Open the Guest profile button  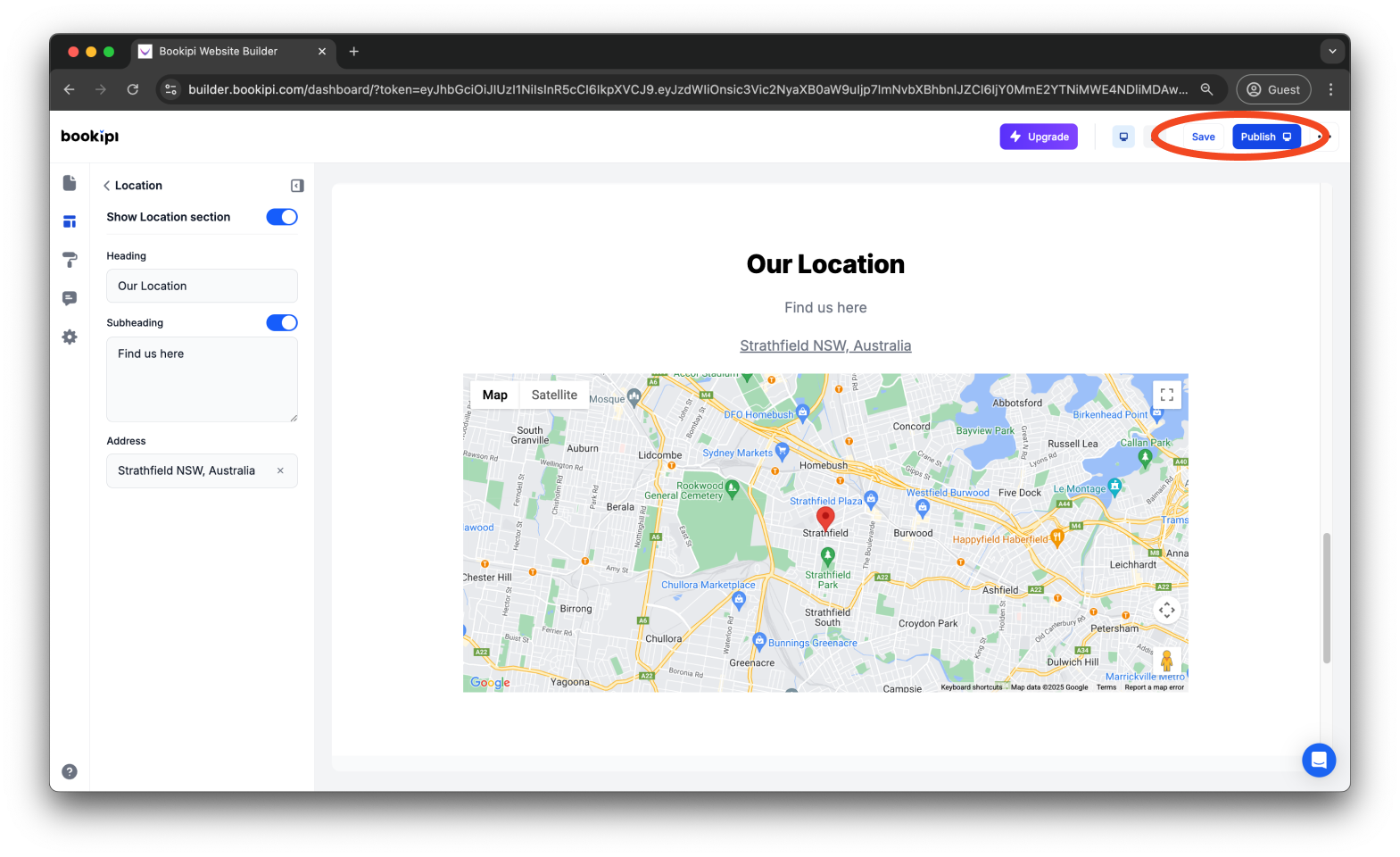point(1273,89)
